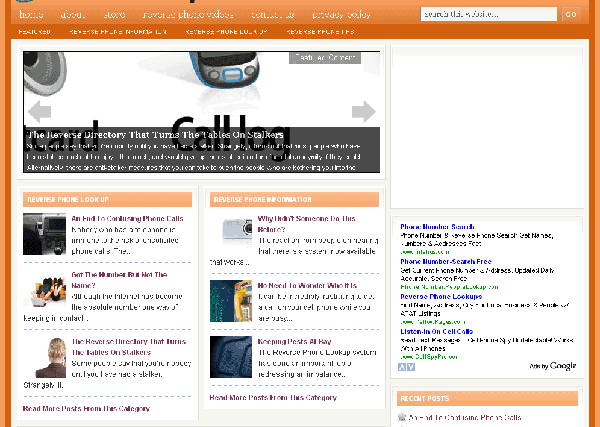Click the search this website field
Viewport: 600px width, 427px height.
tap(489, 14)
